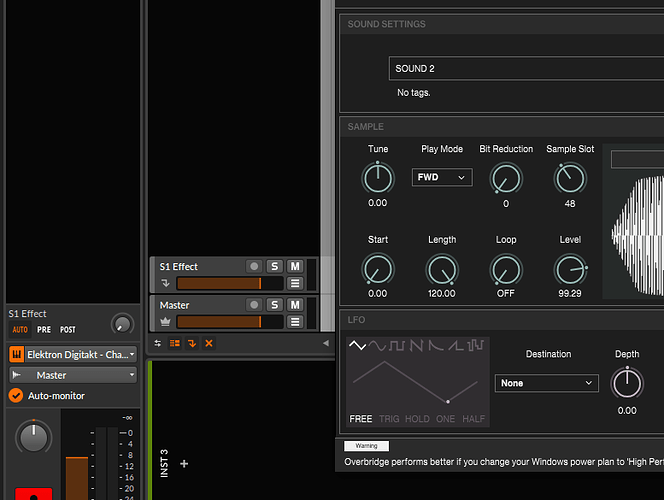
Task: Click the Level value 99.29
Action: (x=570, y=293)
